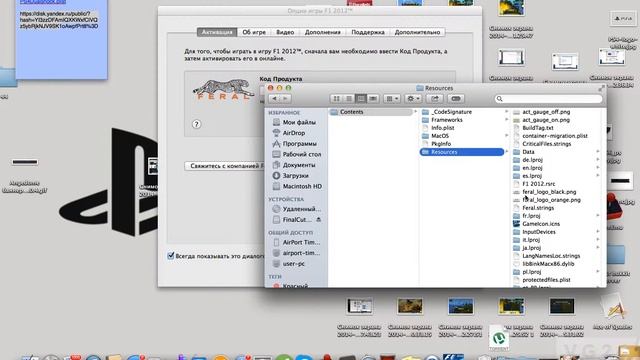Click the yandex disk link in sticky note
640x360 pixels.
coord(59,20)
